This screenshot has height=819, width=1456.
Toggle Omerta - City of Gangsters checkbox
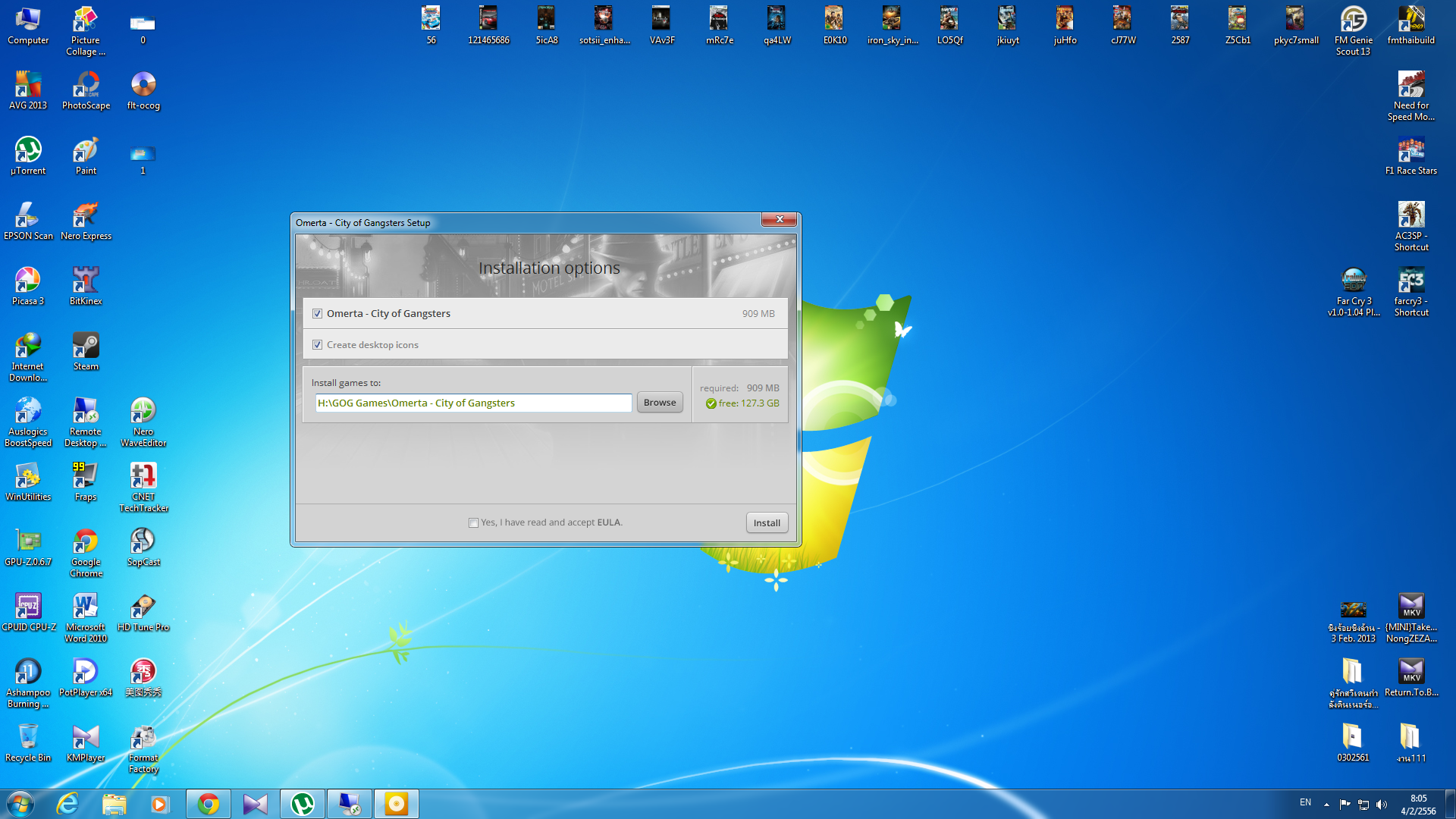[317, 314]
